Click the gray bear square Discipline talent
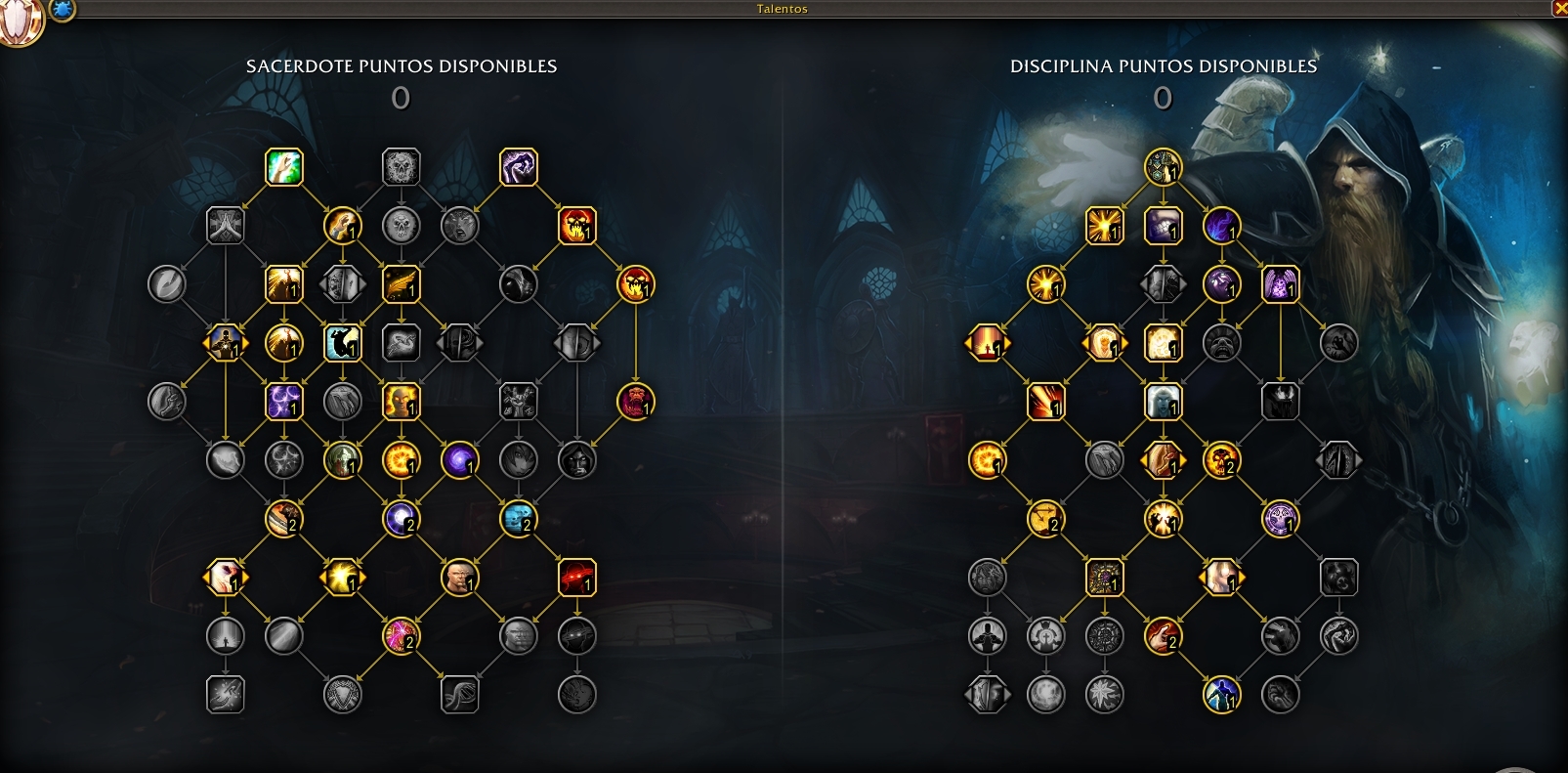Screen dimensions: 1568x773 1339,578
